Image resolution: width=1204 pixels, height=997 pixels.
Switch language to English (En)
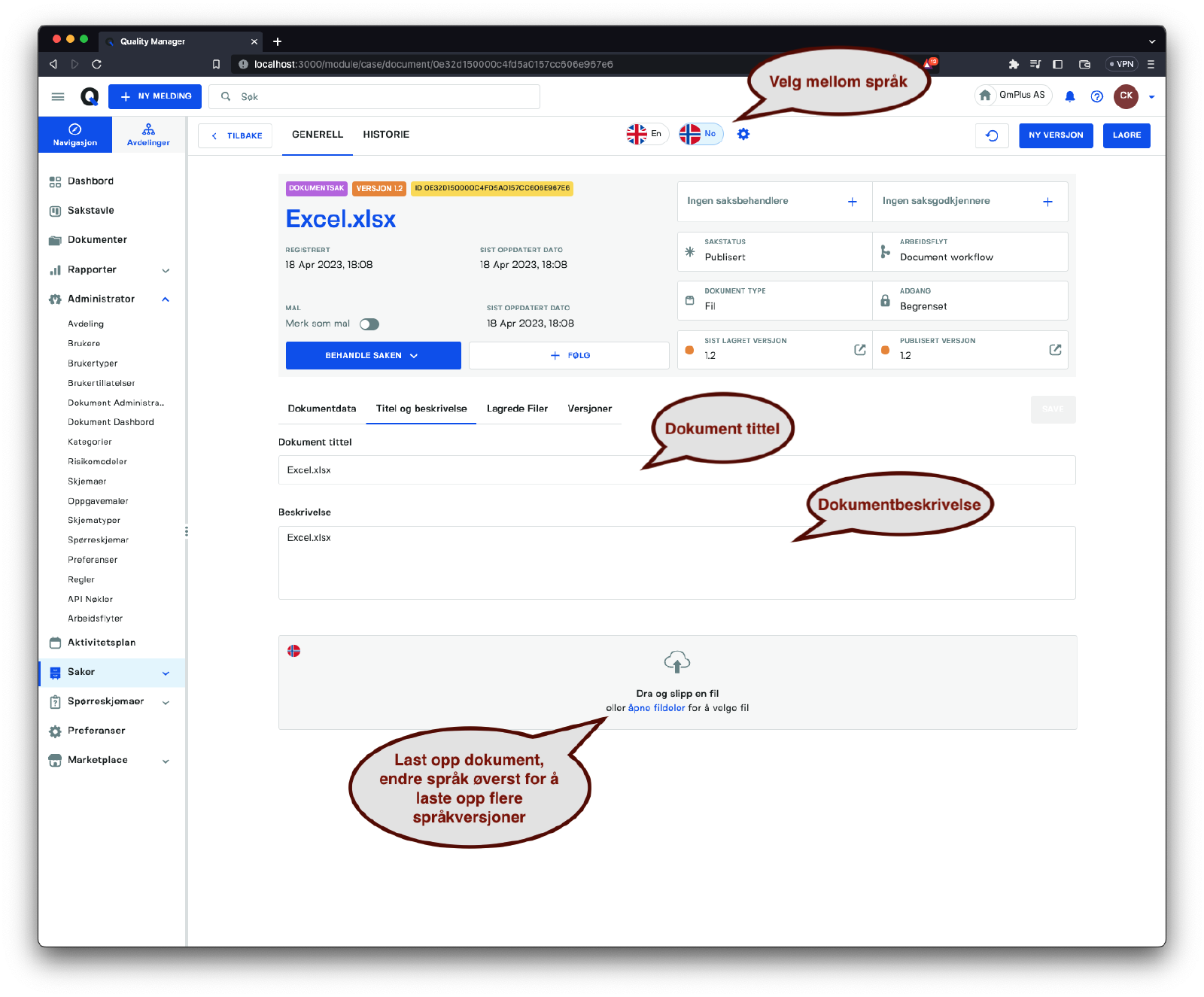pyautogui.click(x=646, y=134)
